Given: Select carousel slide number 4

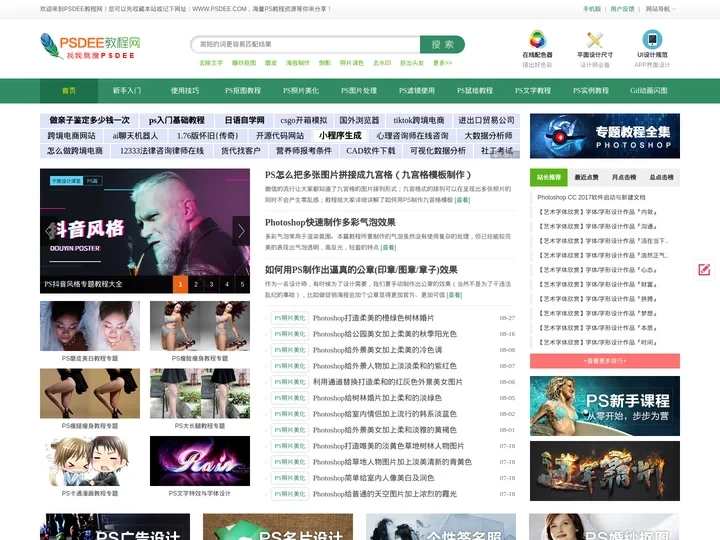Looking at the screenshot, I should pos(227,284).
